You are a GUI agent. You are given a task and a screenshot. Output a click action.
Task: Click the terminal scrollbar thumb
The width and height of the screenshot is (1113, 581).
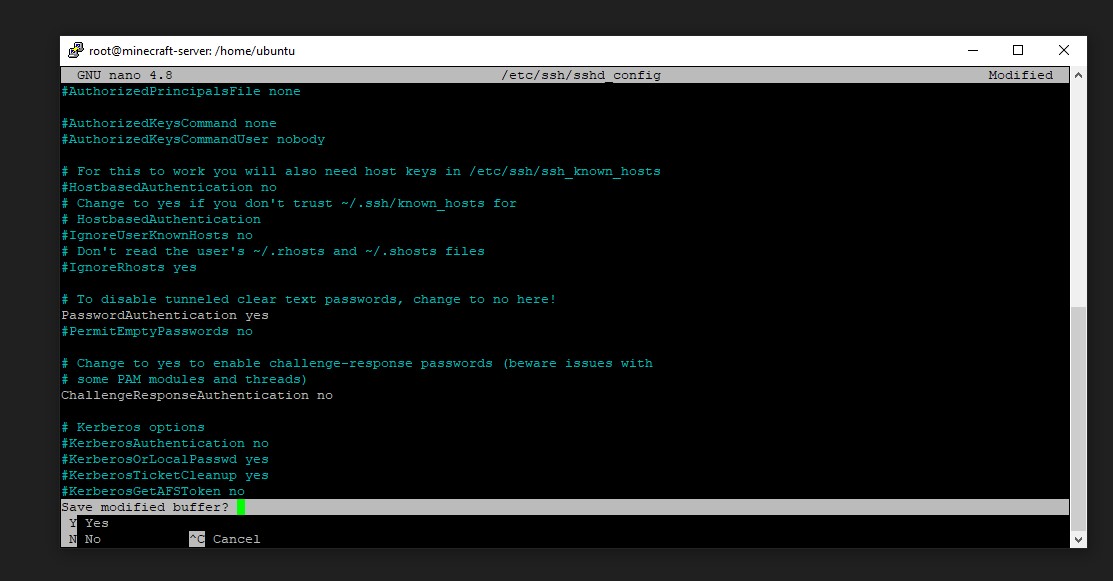(x=1078, y=418)
